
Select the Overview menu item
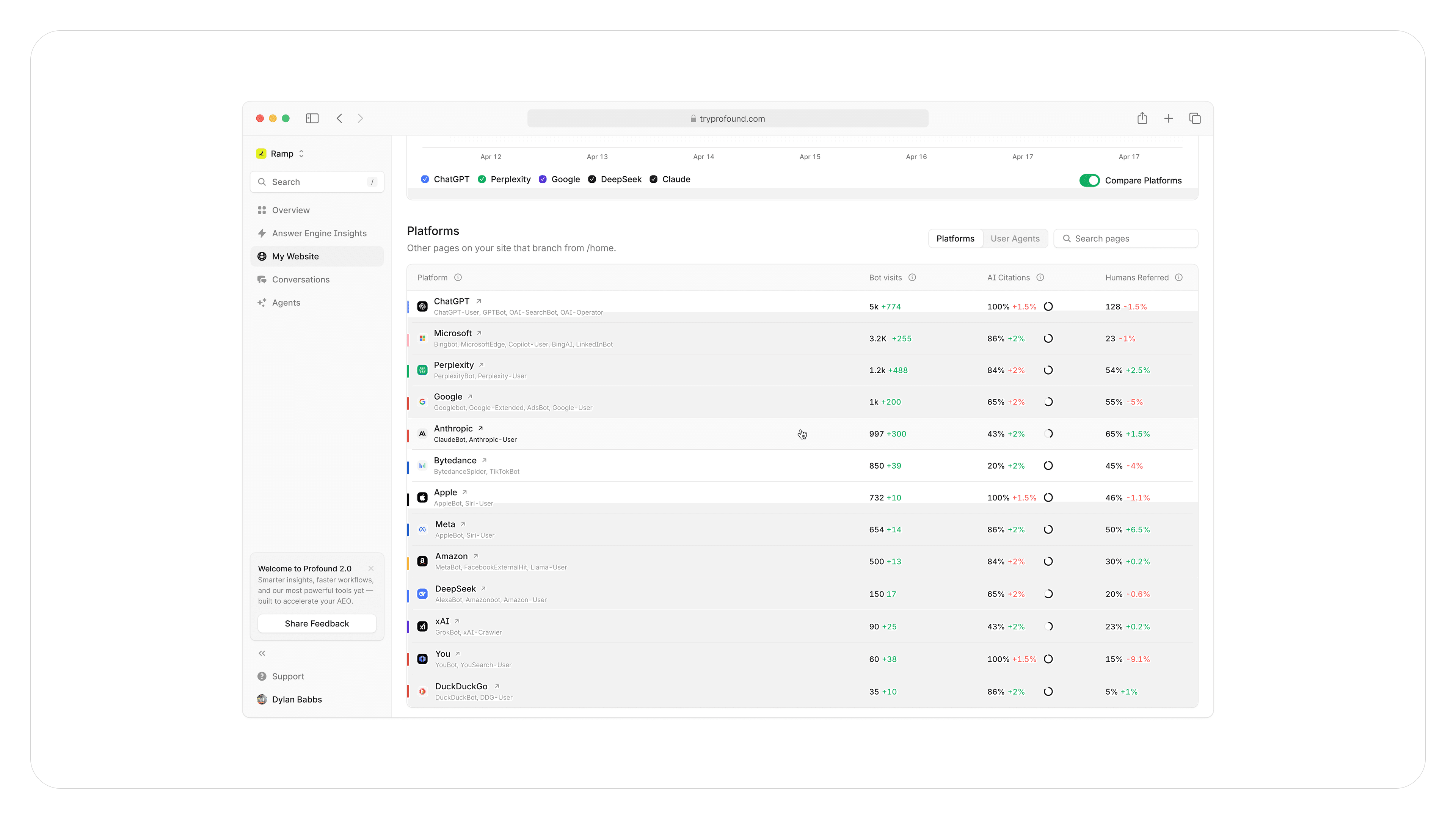pyautogui.click(x=290, y=210)
